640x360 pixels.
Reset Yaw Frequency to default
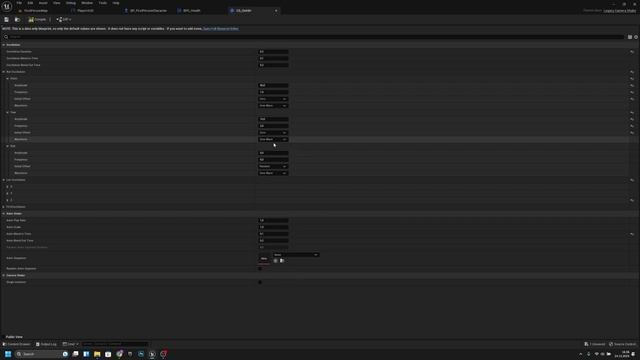[632, 126]
